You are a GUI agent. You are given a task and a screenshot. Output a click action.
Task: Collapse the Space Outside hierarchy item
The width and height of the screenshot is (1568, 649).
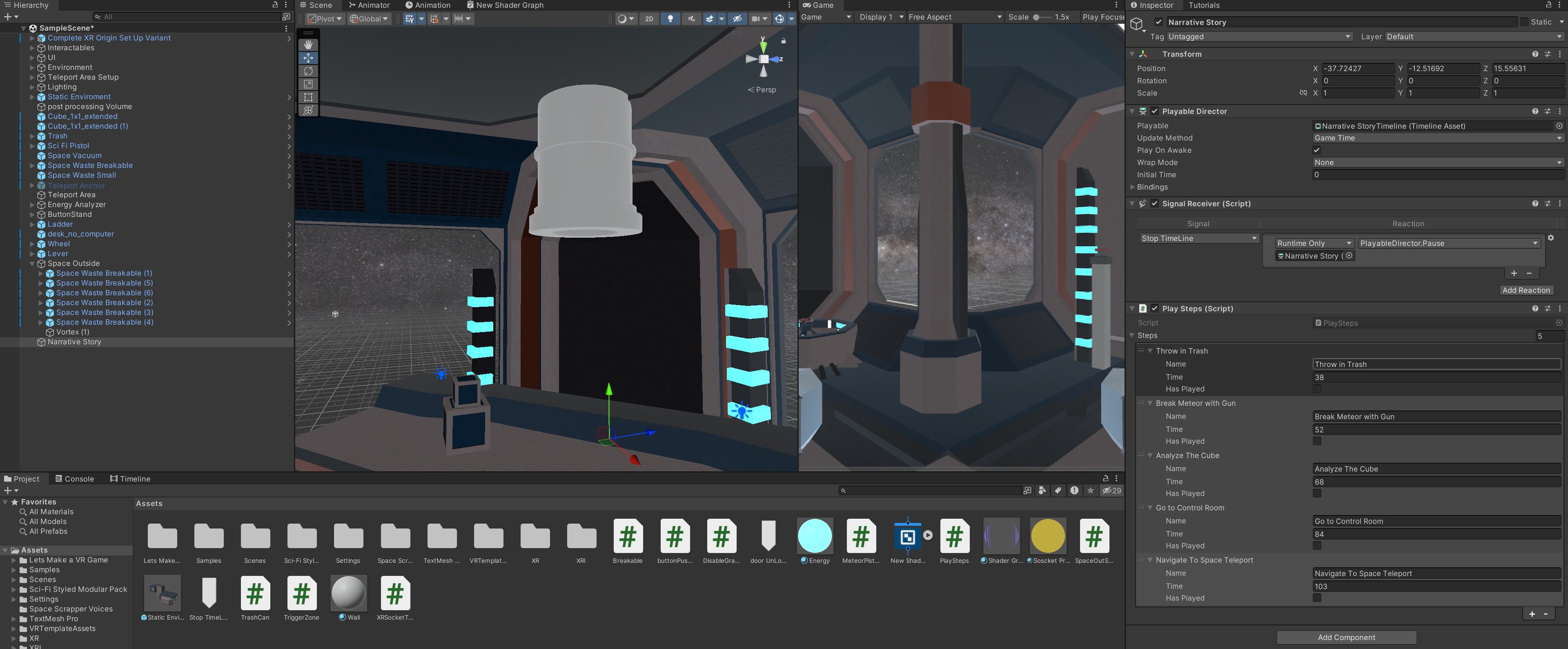pos(32,263)
